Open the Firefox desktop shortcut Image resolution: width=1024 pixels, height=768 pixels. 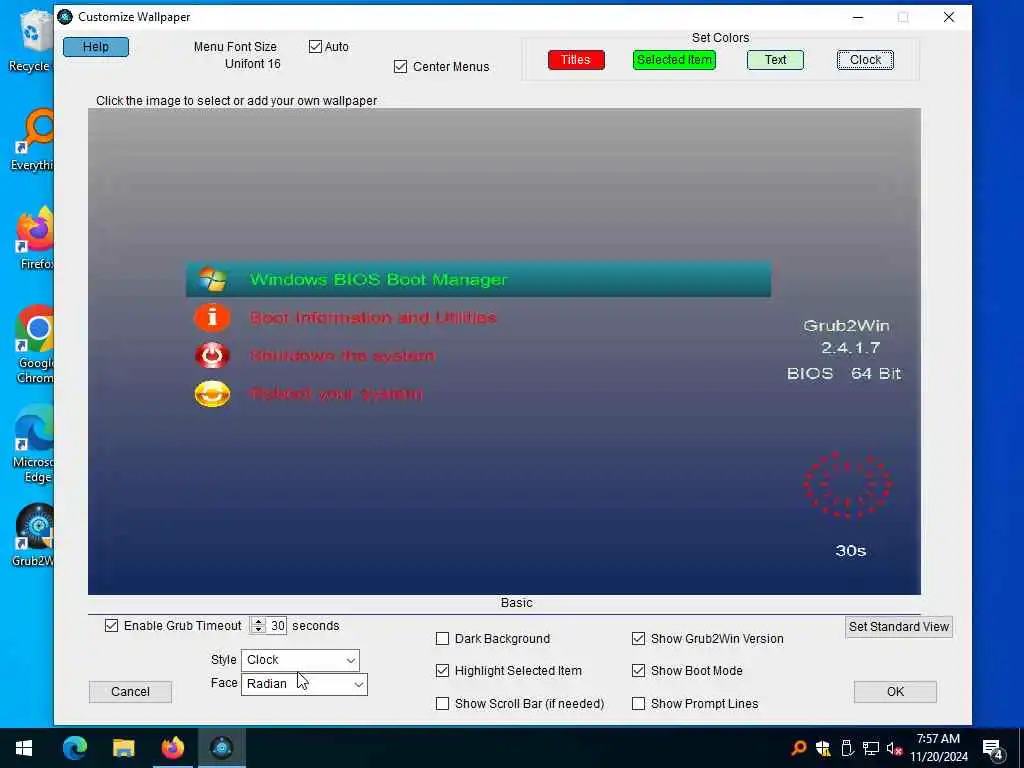(34, 238)
